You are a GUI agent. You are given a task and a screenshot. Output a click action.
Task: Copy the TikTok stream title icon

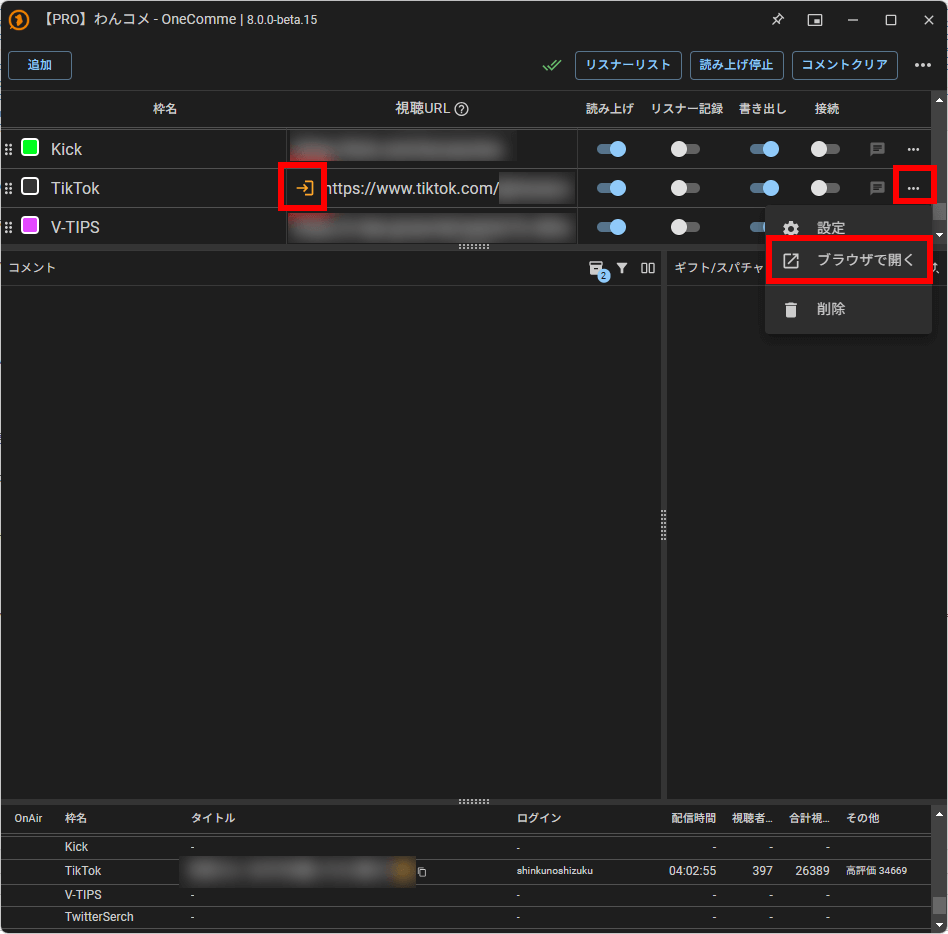coord(422,871)
